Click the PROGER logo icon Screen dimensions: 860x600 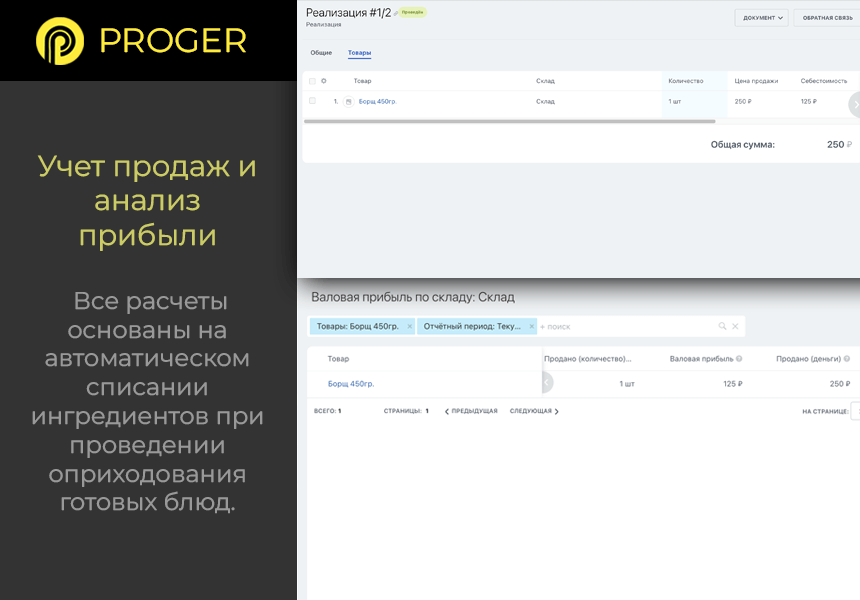click(x=60, y=40)
